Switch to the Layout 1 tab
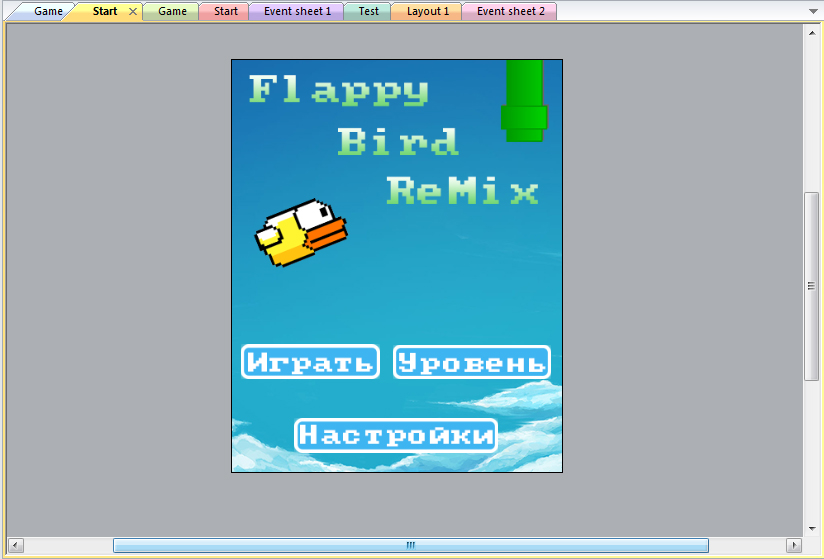This screenshot has height=559, width=824. 427,11
